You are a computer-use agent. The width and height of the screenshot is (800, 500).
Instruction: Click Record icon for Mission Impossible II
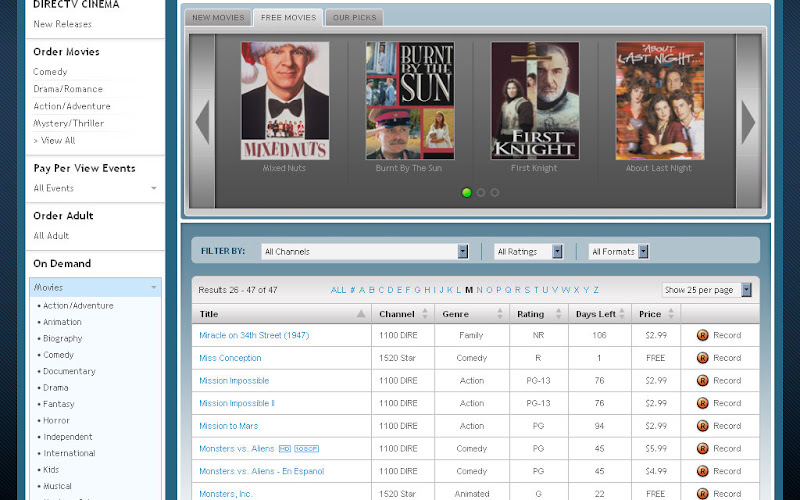point(703,403)
